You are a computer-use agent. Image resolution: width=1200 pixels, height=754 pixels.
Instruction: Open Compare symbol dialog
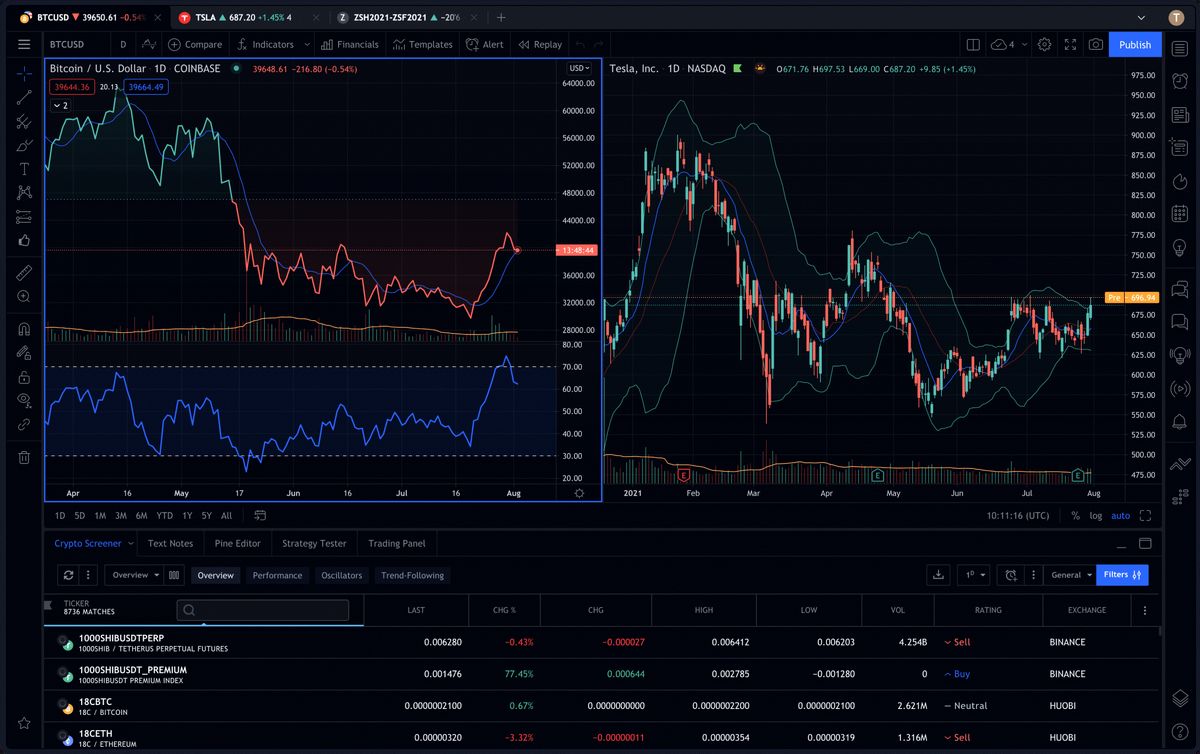195,44
